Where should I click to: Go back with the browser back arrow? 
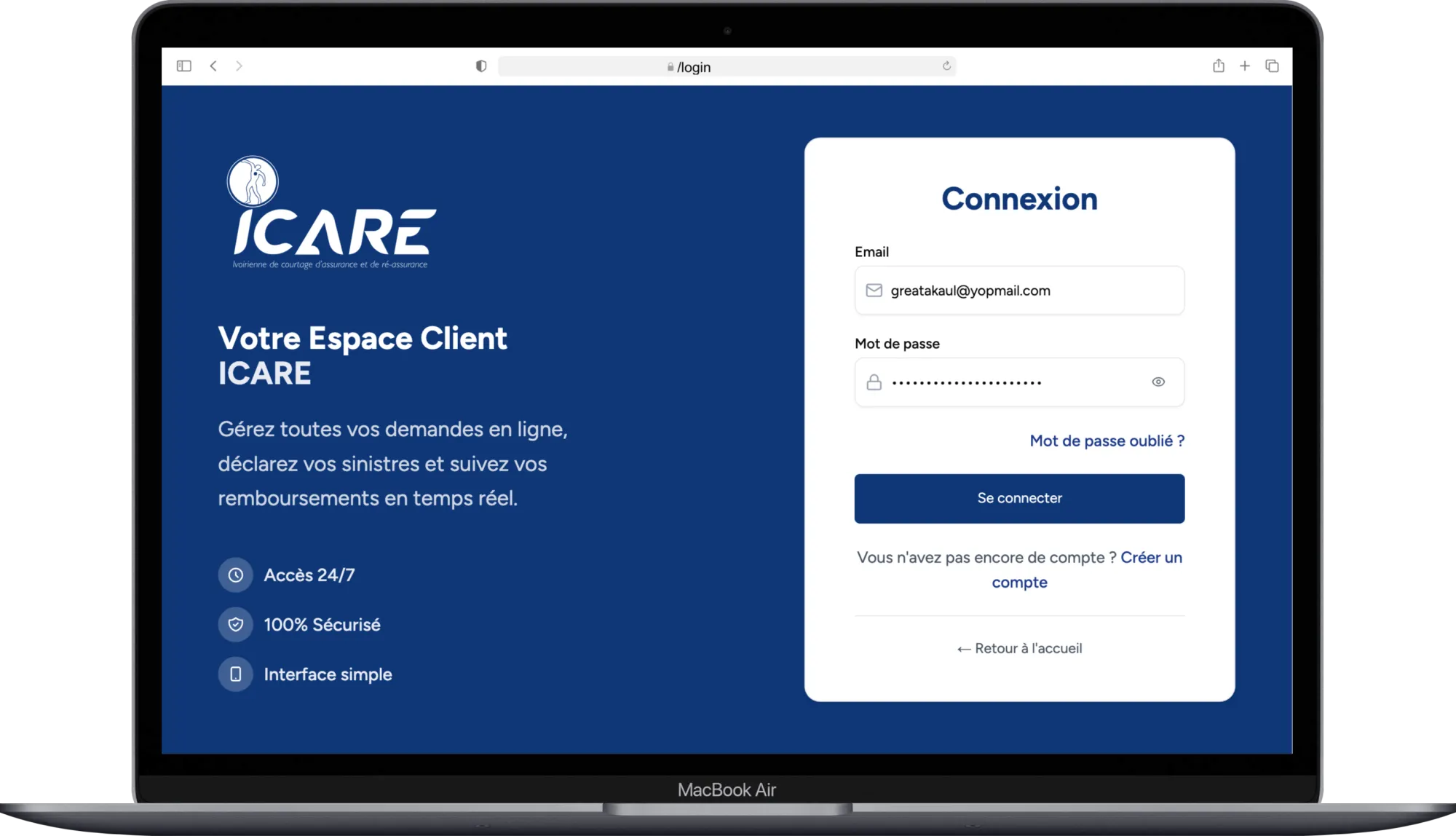[213, 66]
